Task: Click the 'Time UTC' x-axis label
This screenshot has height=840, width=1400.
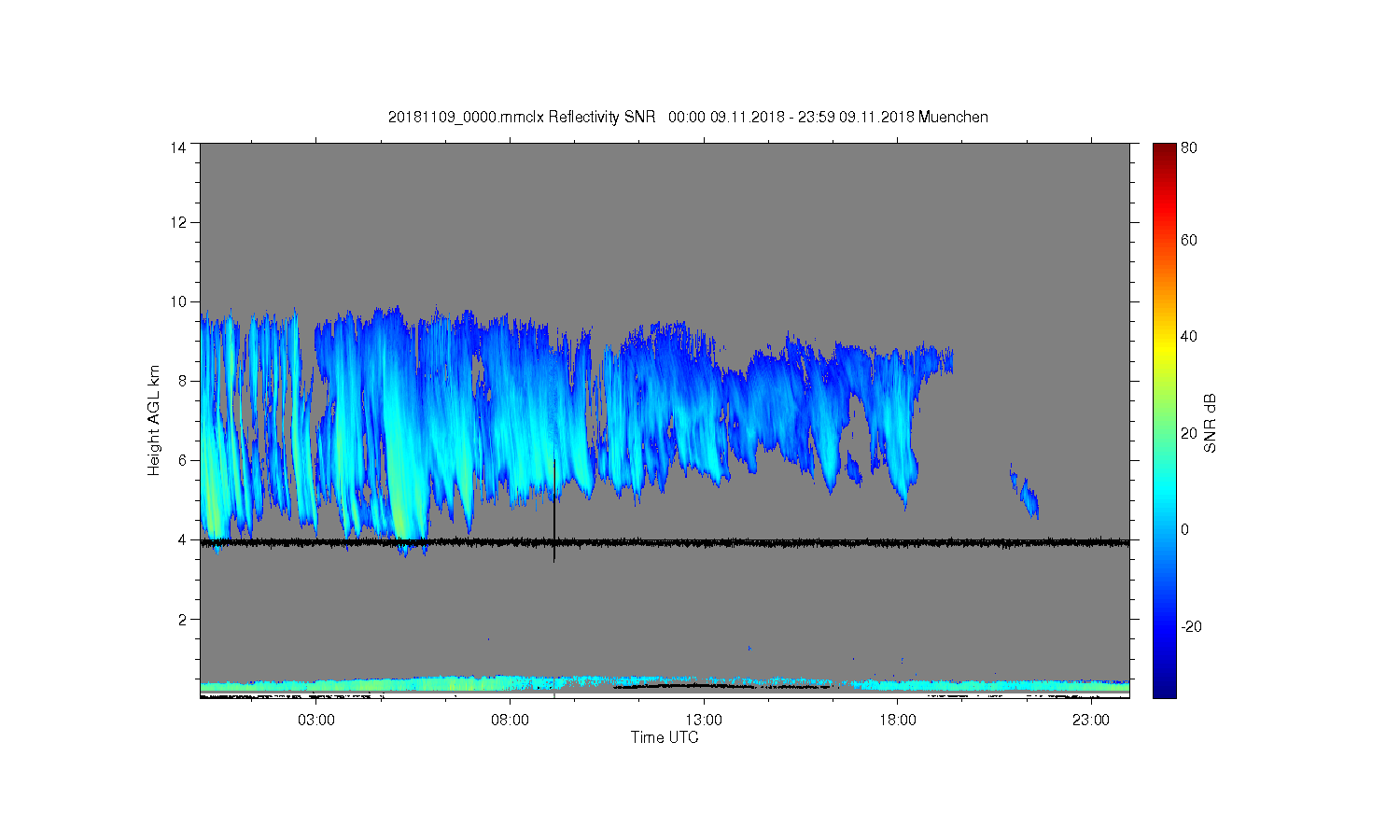Action: click(665, 737)
